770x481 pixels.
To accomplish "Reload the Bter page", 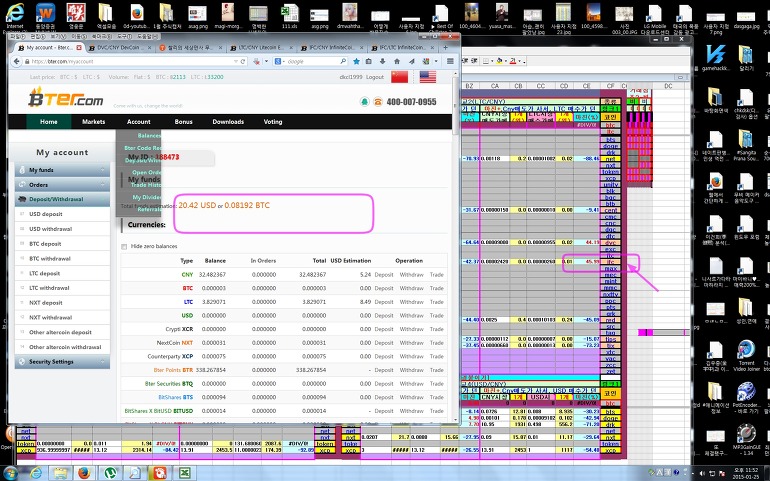I will point(243,61).
